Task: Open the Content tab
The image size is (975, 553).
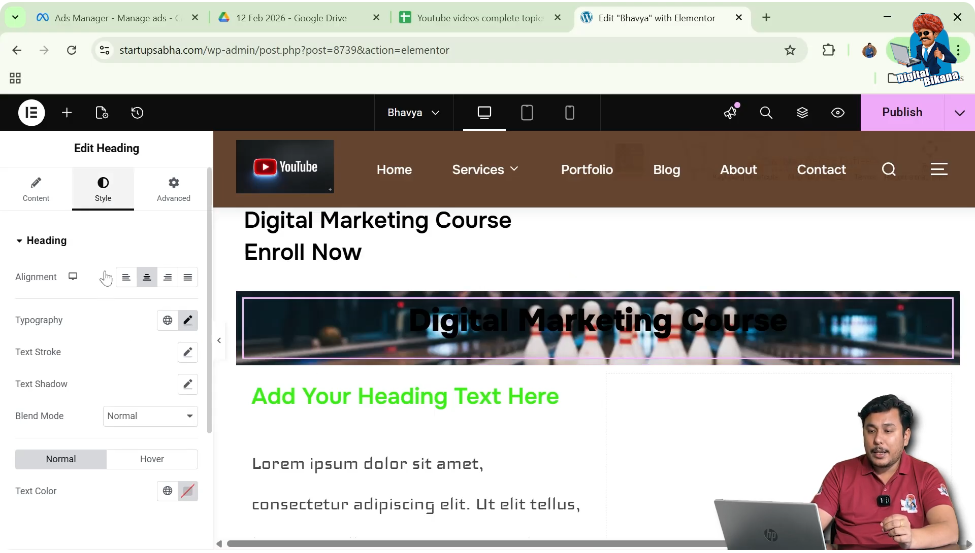Action: (x=36, y=189)
